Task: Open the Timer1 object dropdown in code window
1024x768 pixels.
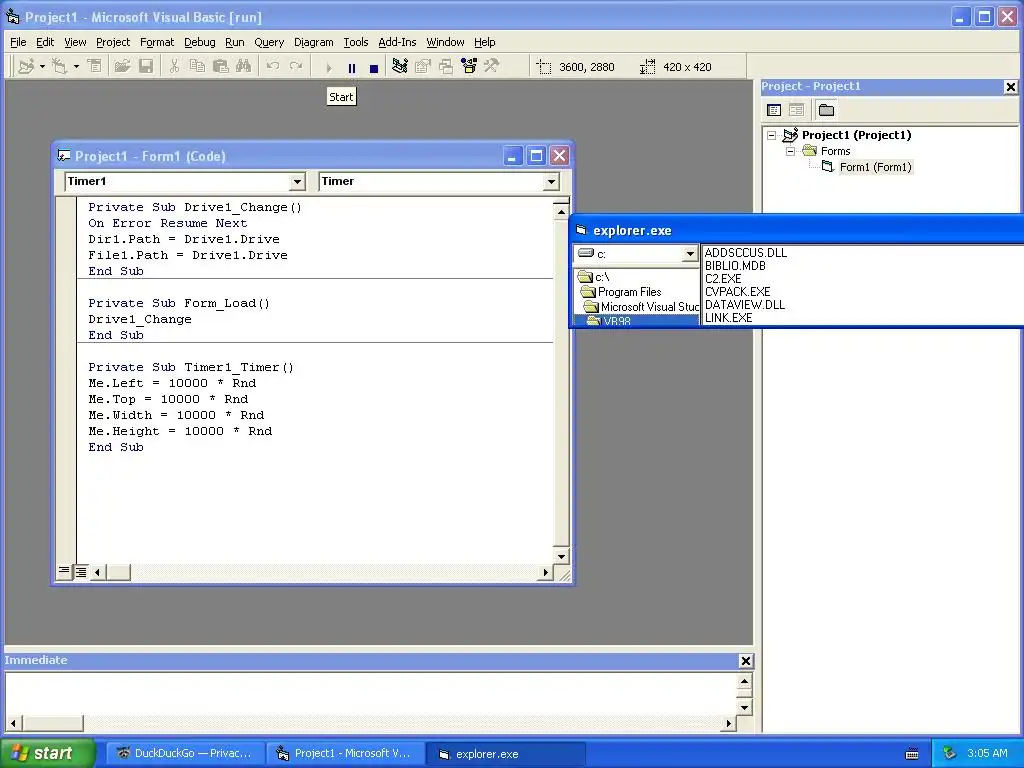Action: (x=297, y=182)
